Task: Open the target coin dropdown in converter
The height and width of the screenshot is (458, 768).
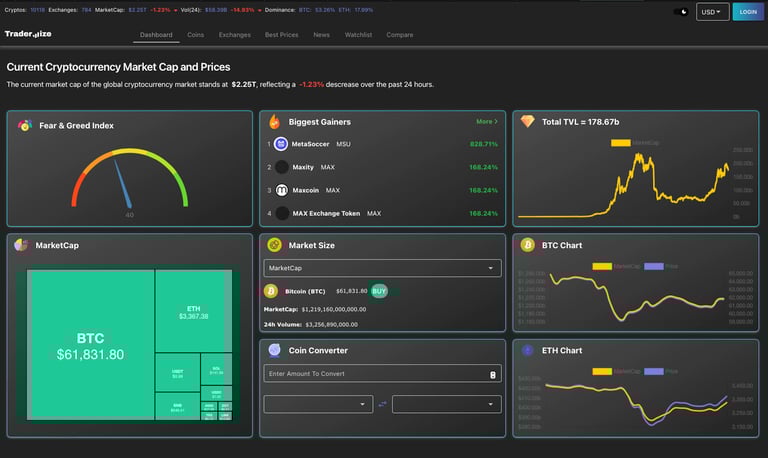Action: (446, 404)
